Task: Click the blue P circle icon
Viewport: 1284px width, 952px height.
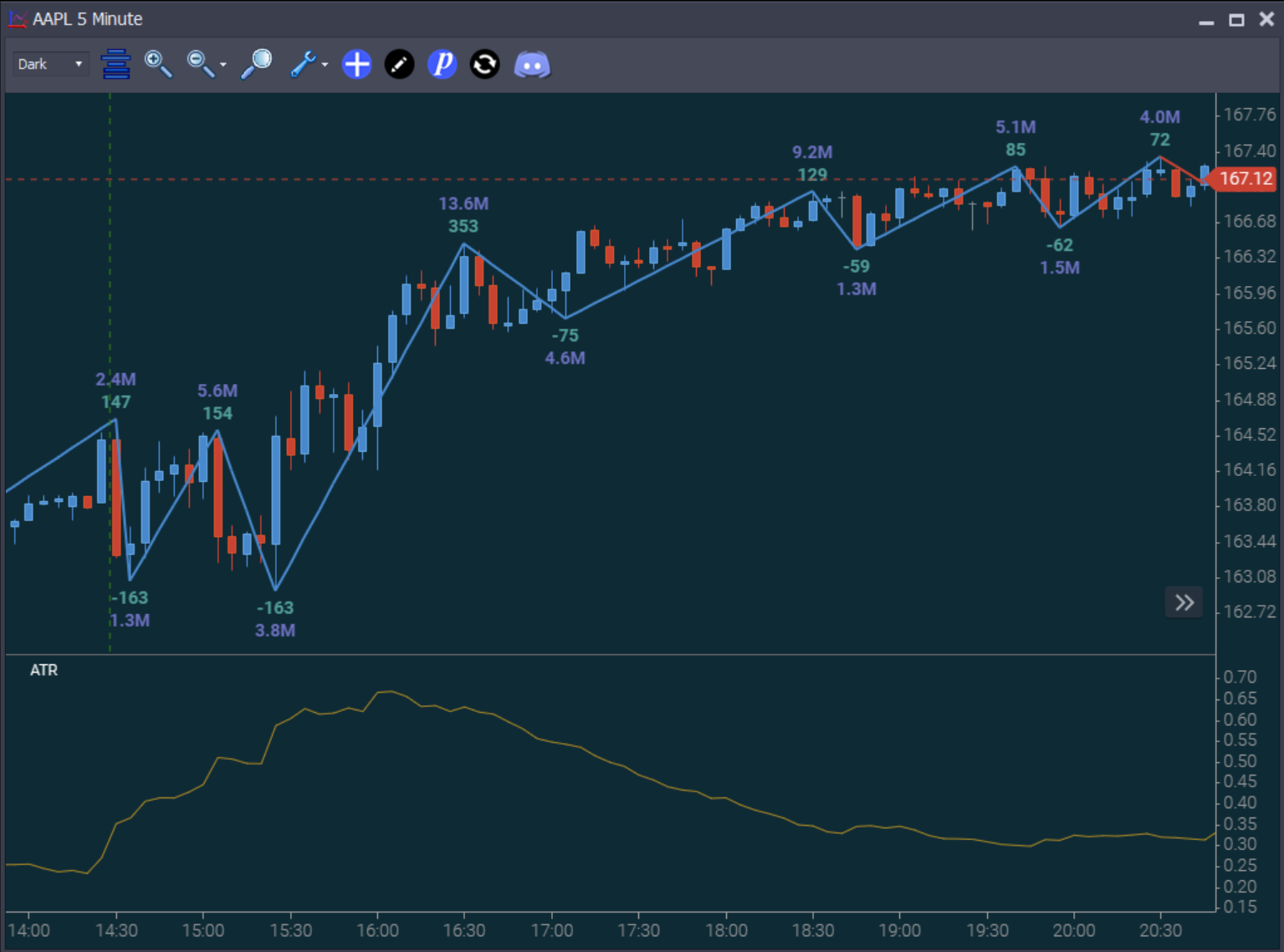Action: click(x=442, y=64)
